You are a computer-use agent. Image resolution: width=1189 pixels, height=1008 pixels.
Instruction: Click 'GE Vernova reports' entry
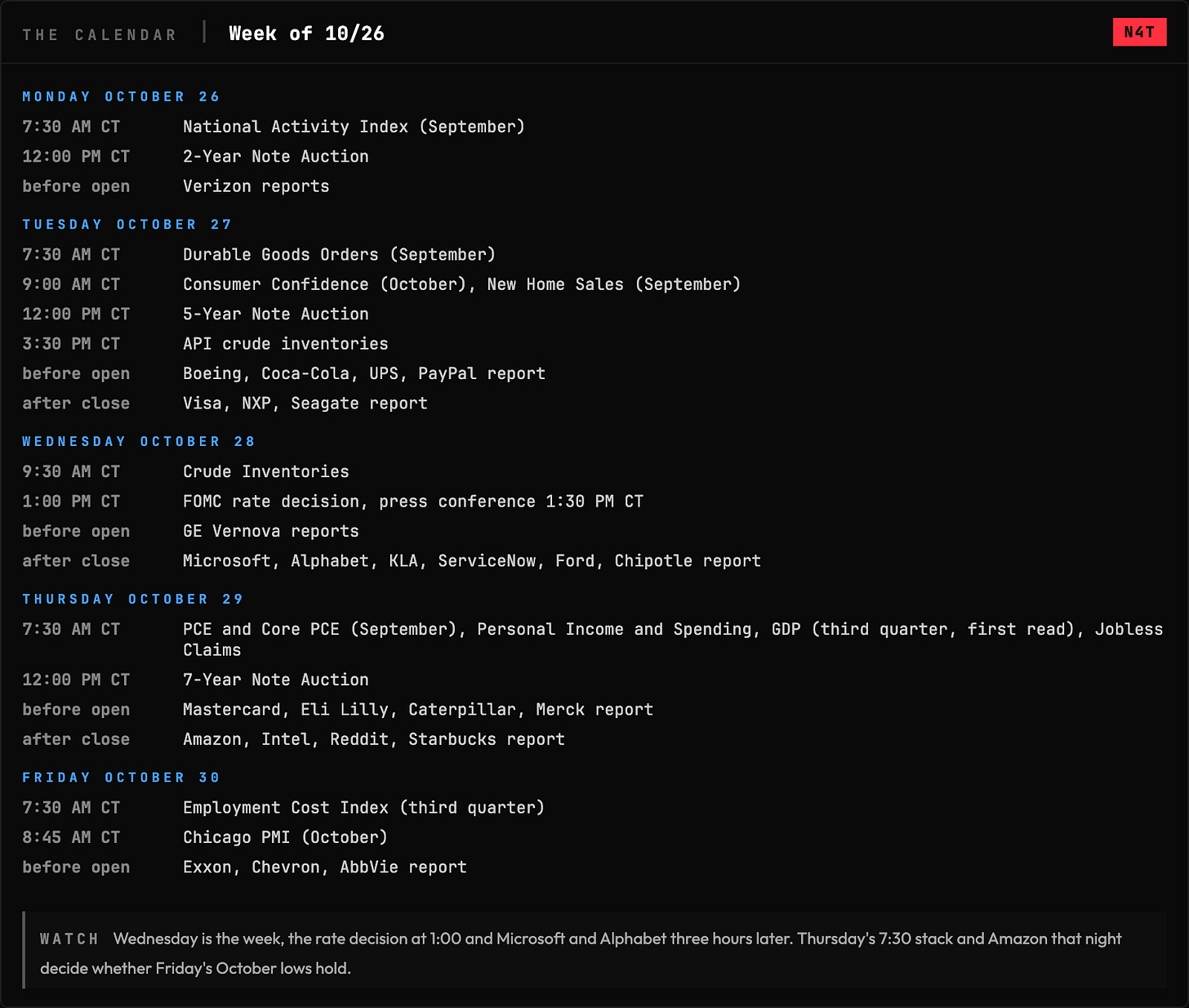coord(270,531)
